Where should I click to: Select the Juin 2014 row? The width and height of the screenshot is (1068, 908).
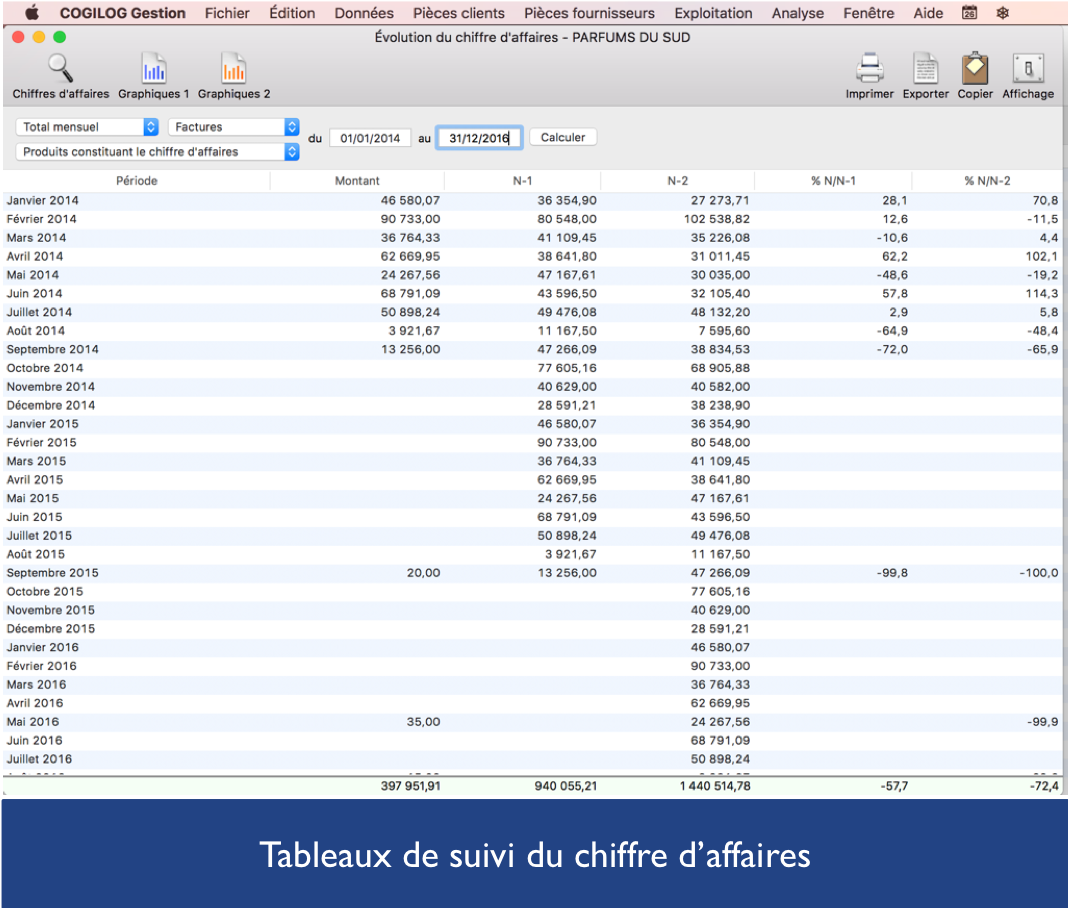[x=532, y=294]
